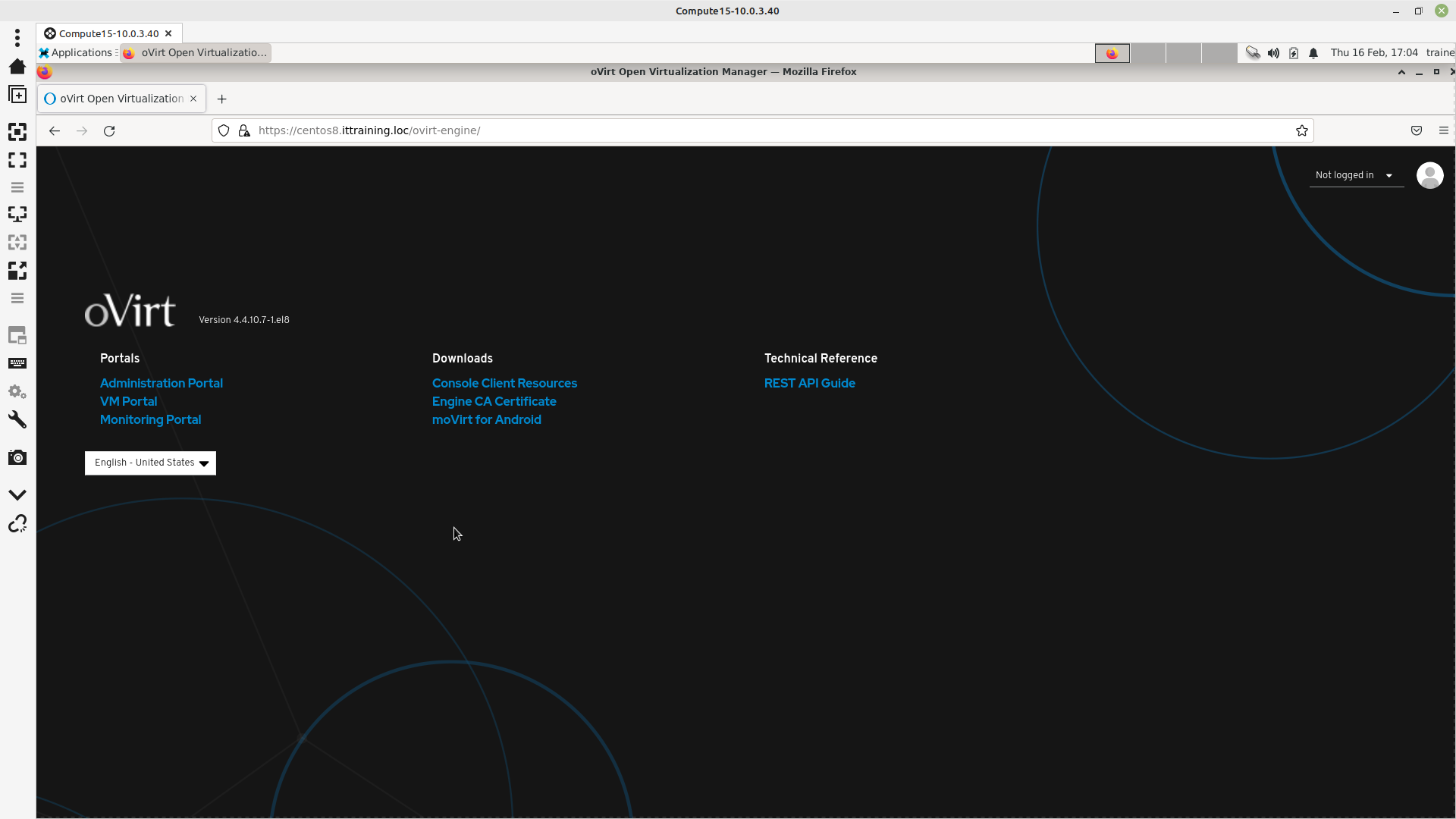Click the user avatar icon
This screenshot has width=1456, height=819.
click(1429, 175)
